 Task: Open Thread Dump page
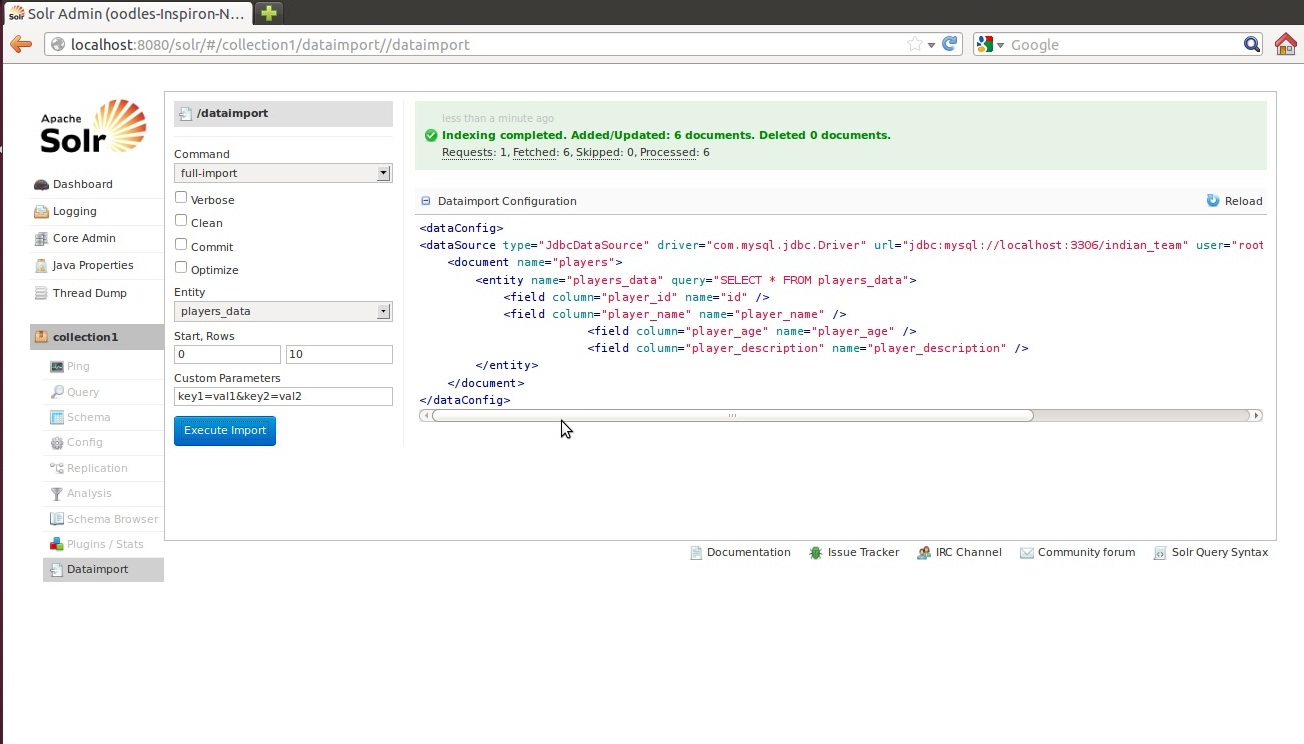(x=90, y=294)
